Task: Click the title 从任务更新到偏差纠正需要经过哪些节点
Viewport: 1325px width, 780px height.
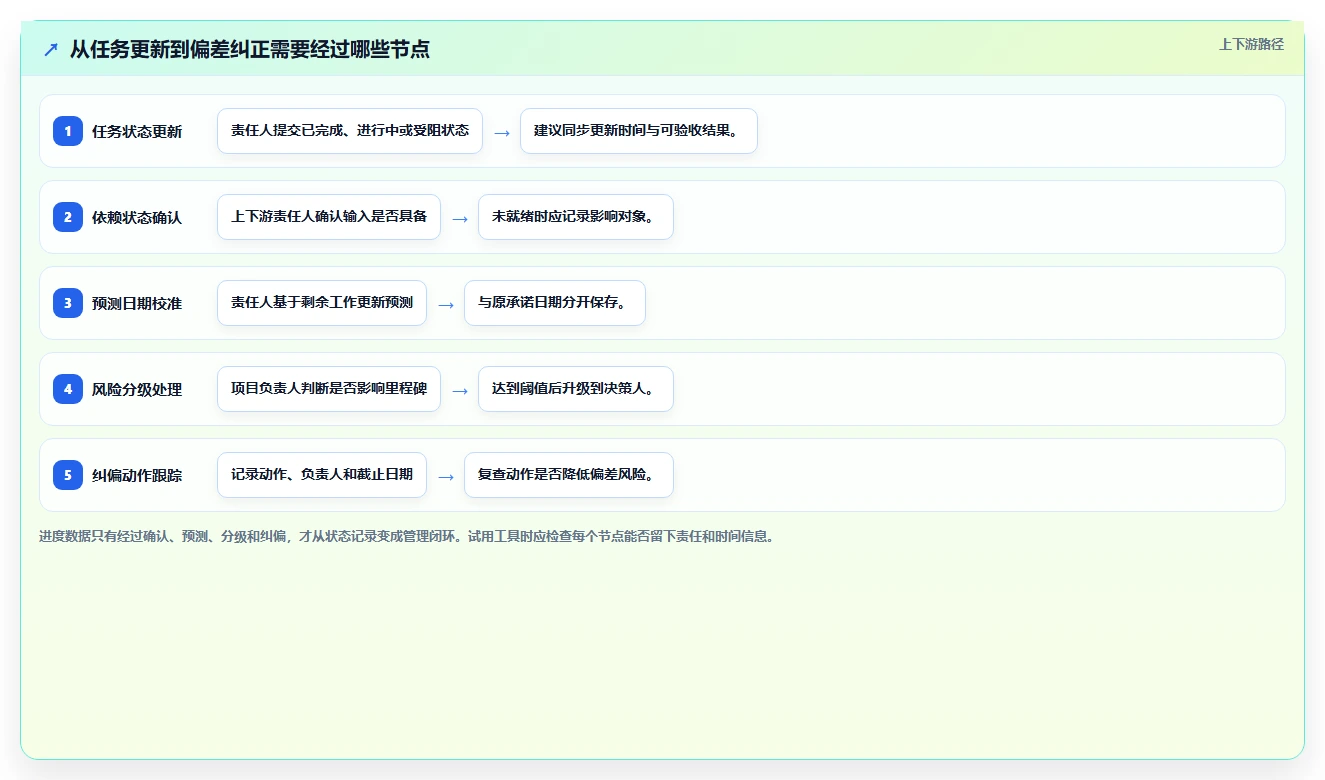Action: tap(250, 49)
